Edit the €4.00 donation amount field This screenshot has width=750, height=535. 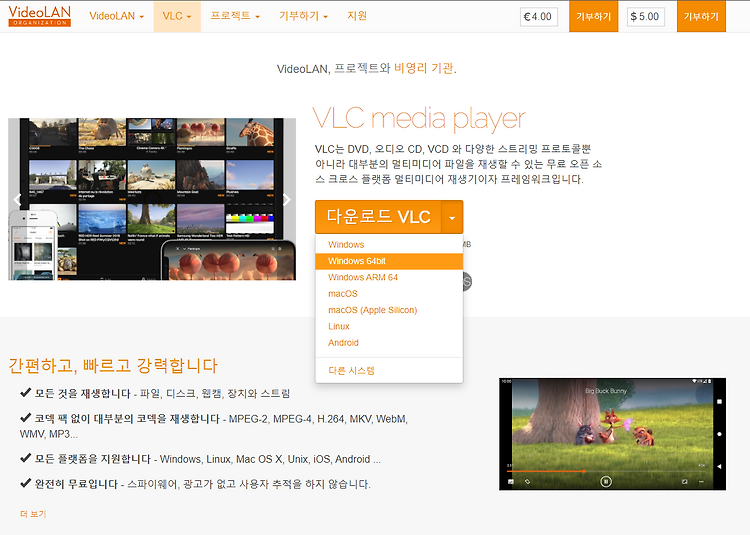pyautogui.click(x=539, y=17)
